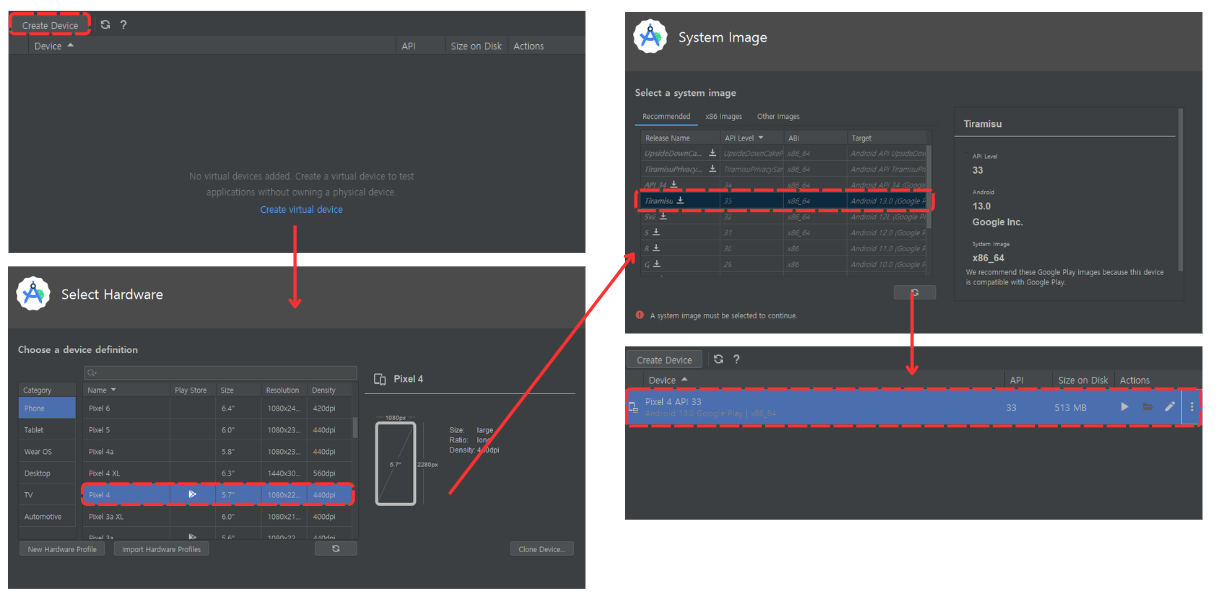Switch to the Other Images tab

(778, 116)
